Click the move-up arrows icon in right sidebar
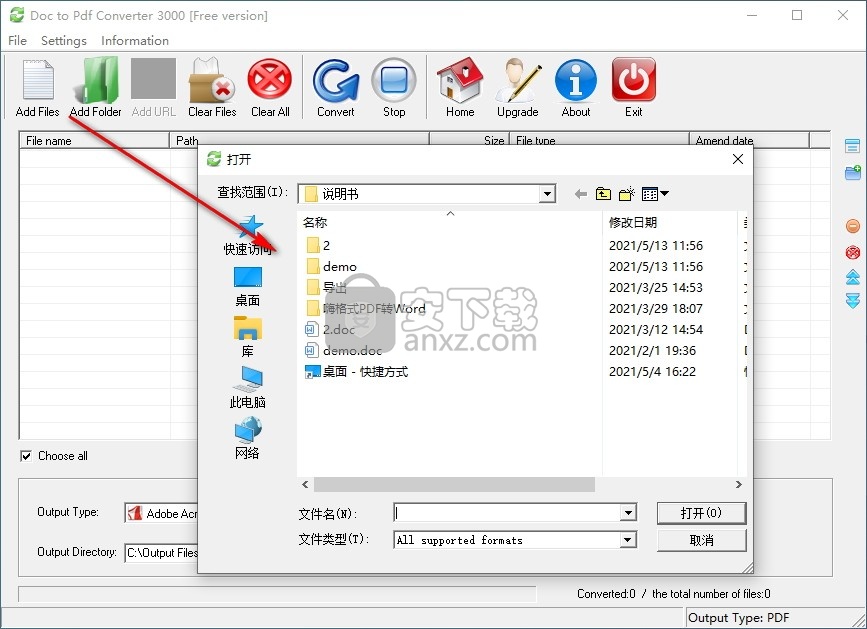Screen dimensions: 867x629 (x=853, y=277)
